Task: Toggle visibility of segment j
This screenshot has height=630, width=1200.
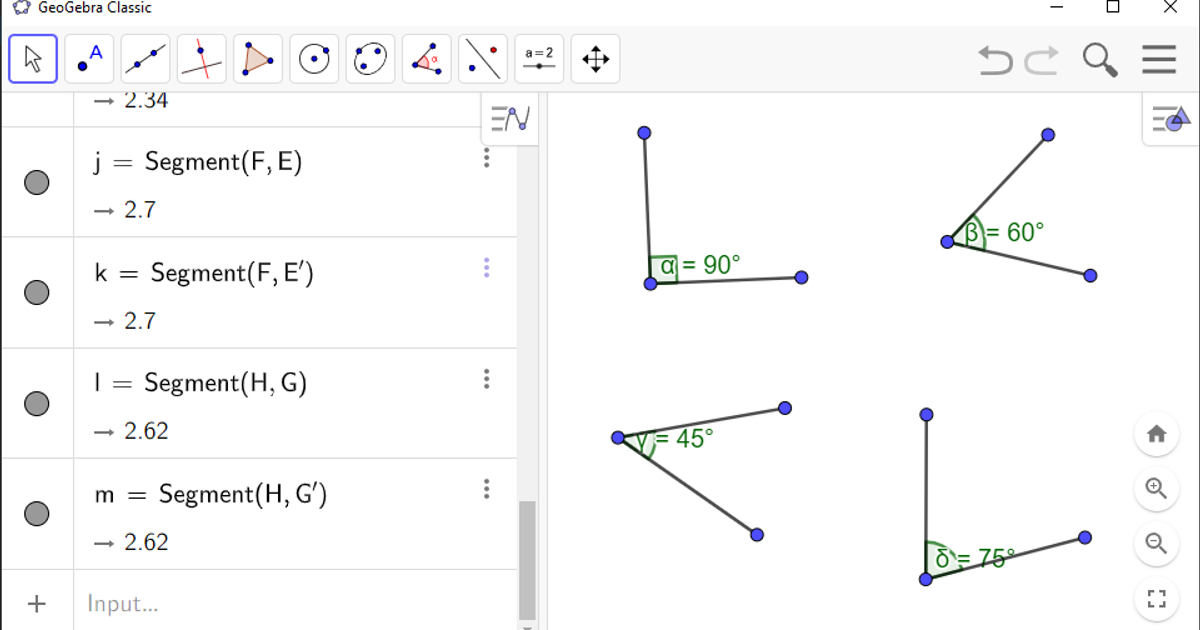Action: (37, 182)
